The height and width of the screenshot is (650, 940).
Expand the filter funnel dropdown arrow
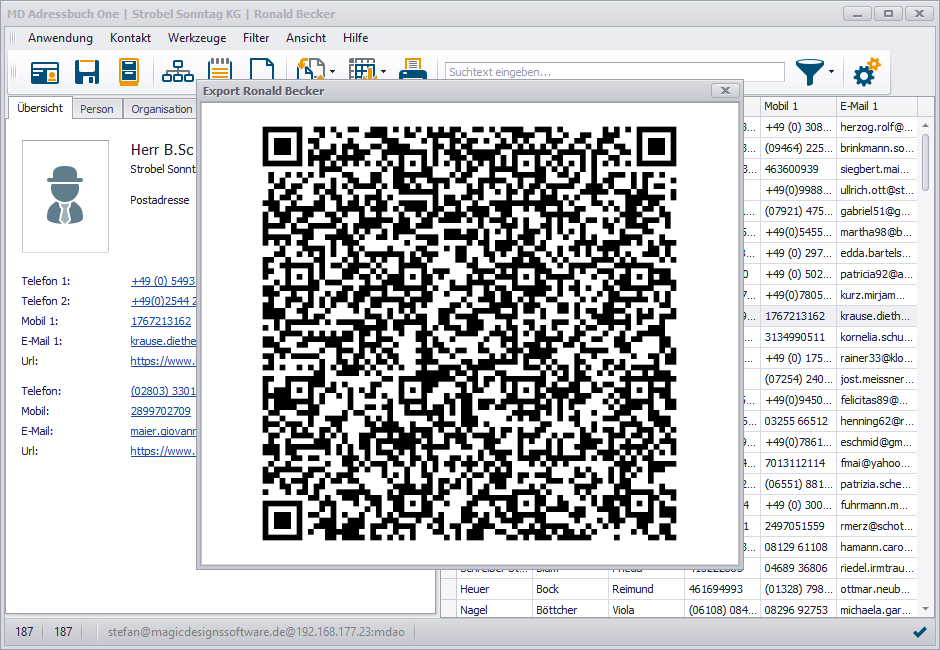831,72
